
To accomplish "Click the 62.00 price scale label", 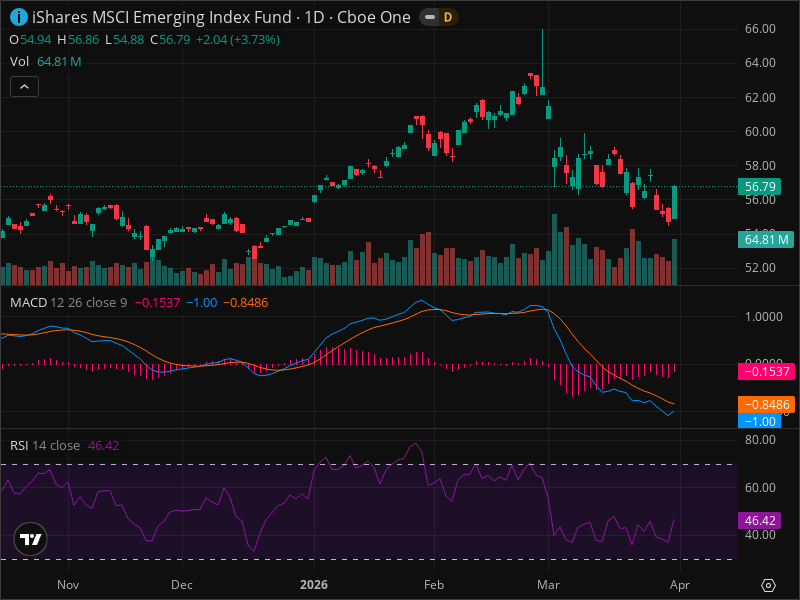I will pyautogui.click(x=760, y=97).
